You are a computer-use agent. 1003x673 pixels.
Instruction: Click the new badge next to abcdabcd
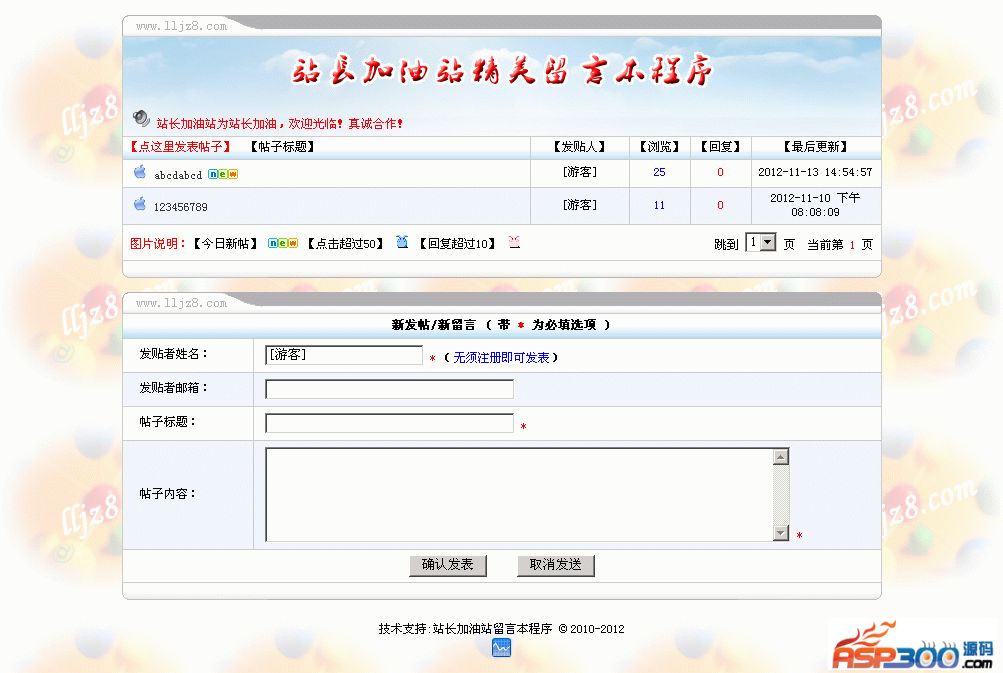coord(223,174)
